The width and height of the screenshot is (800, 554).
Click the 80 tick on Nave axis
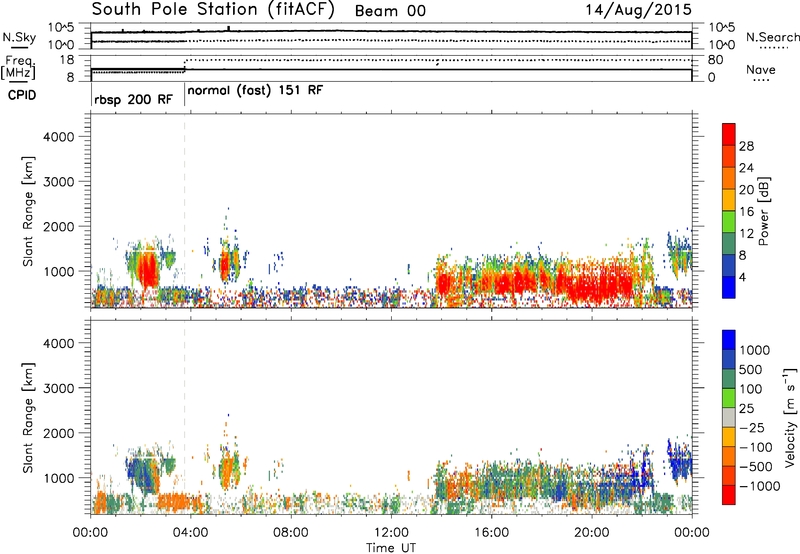tap(715, 60)
